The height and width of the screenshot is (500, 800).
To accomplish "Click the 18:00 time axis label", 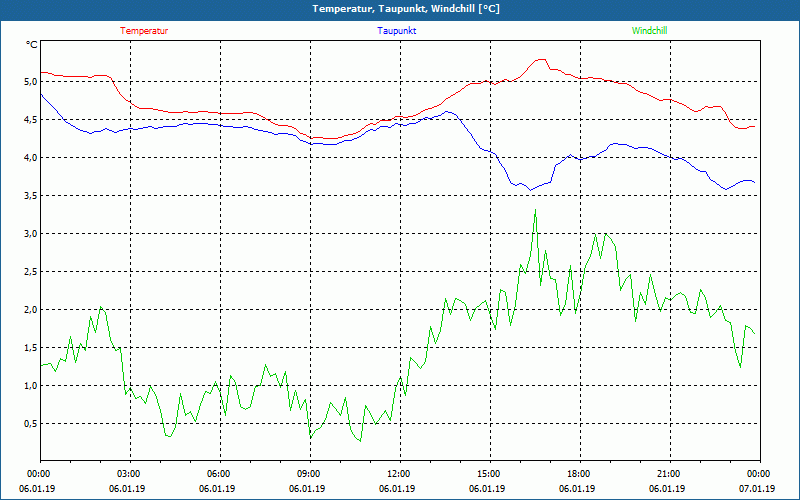I will pyautogui.click(x=580, y=474).
